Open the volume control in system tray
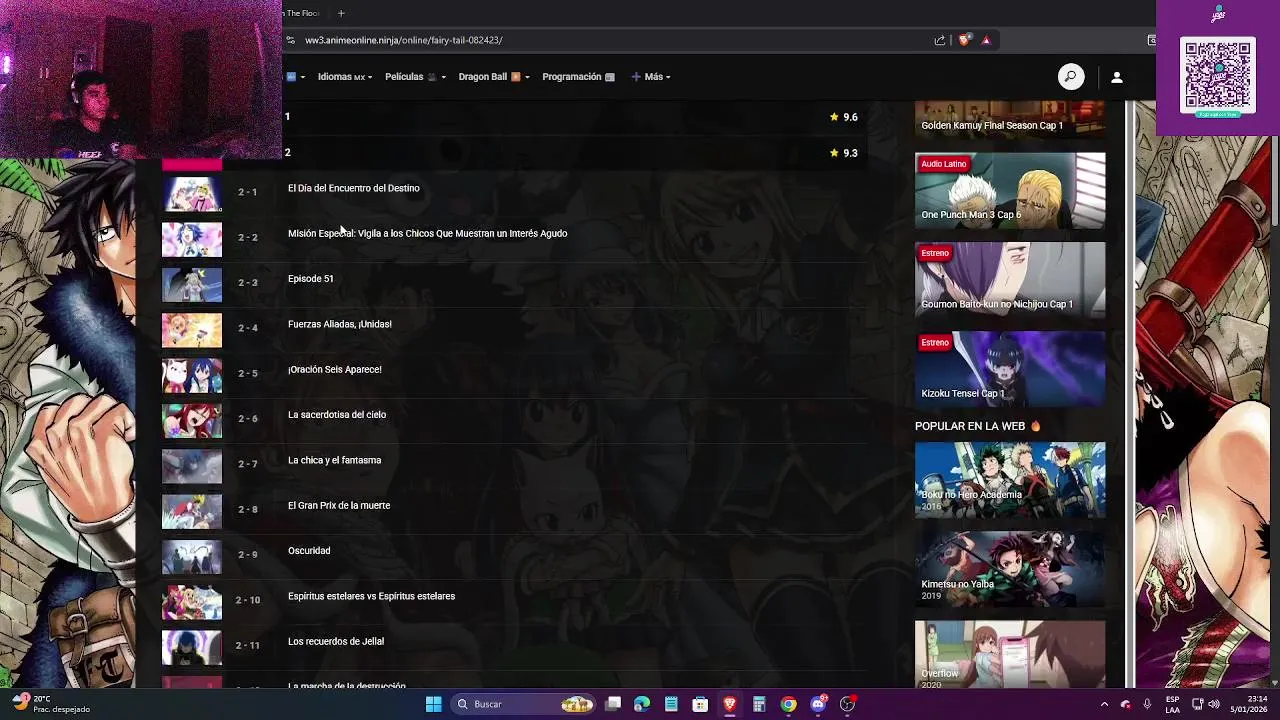1280x720 pixels. [x=1214, y=704]
